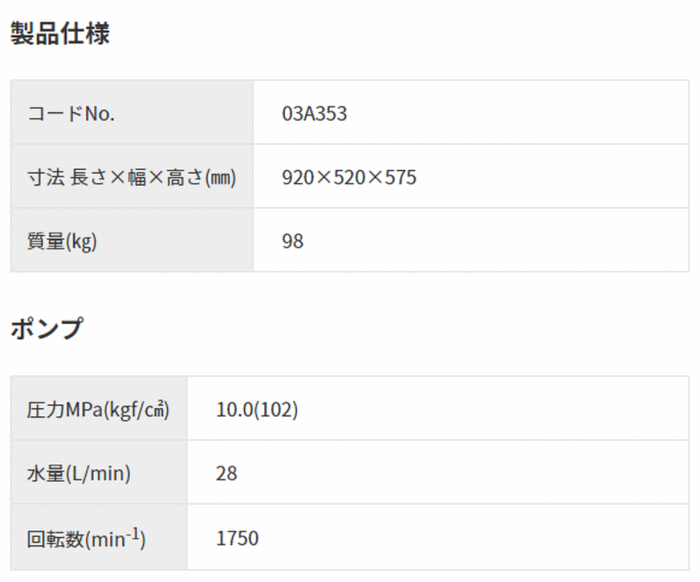
Task: Click the 製品仕様 section heading
Action: (x=60, y=34)
